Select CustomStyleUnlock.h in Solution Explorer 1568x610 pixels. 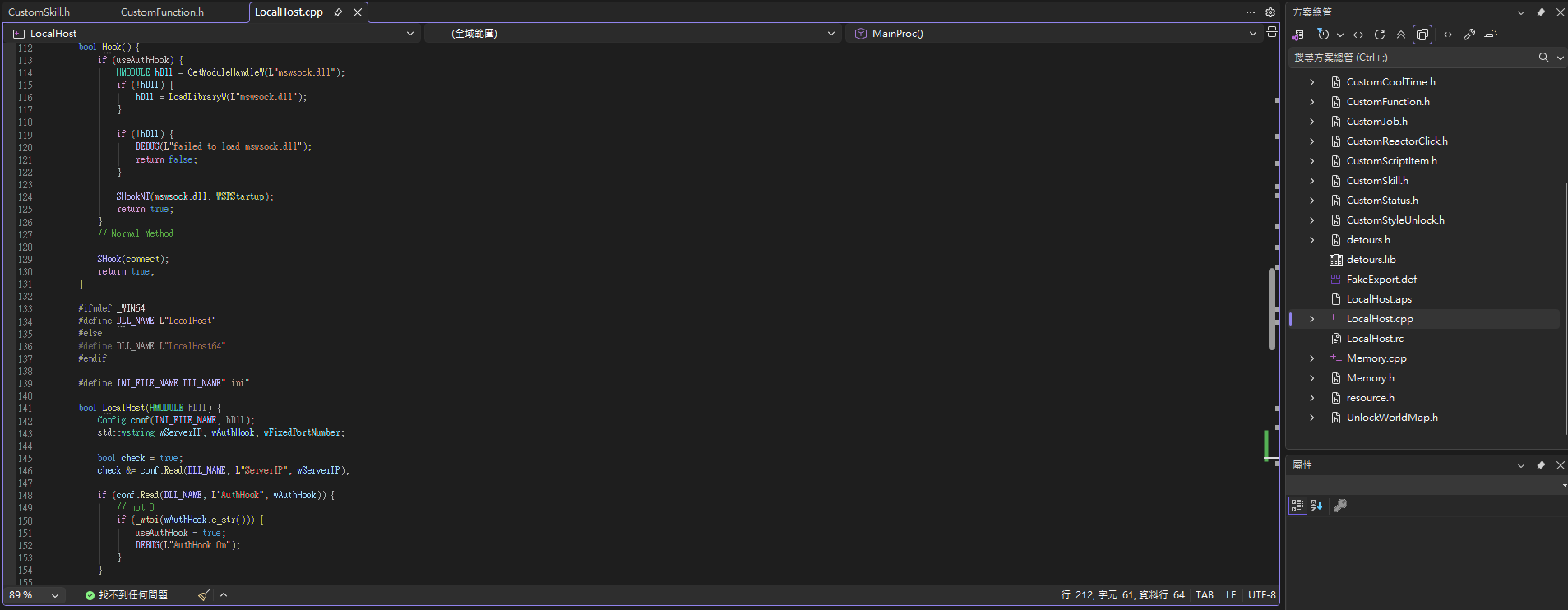tap(1395, 220)
